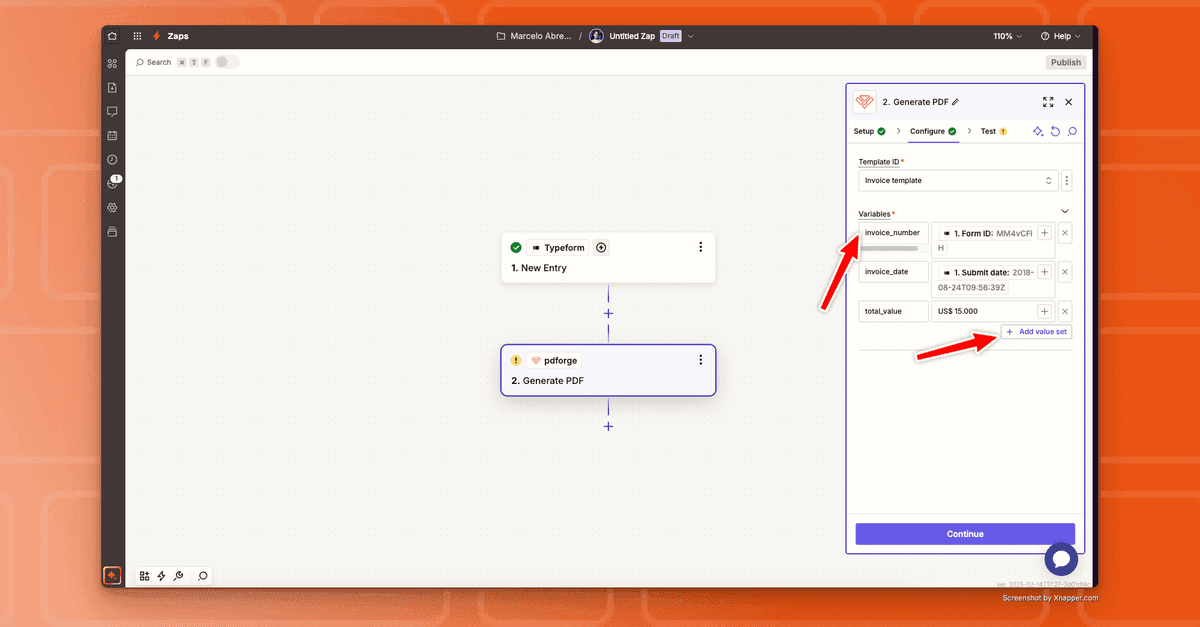The width and height of the screenshot is (1200, 627).
Task: Click Add value set
Action: click(x=1036, y=332)
